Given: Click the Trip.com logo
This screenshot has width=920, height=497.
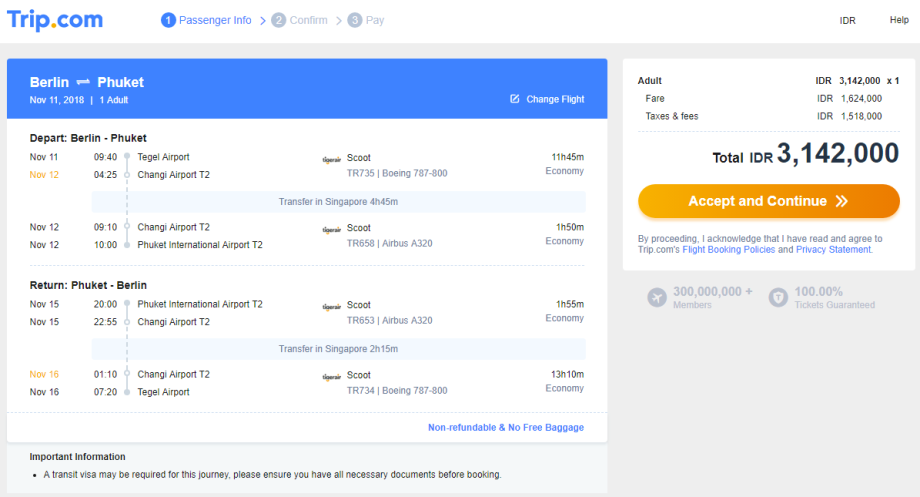Looking at the screenshot, I should click(55, 20).
